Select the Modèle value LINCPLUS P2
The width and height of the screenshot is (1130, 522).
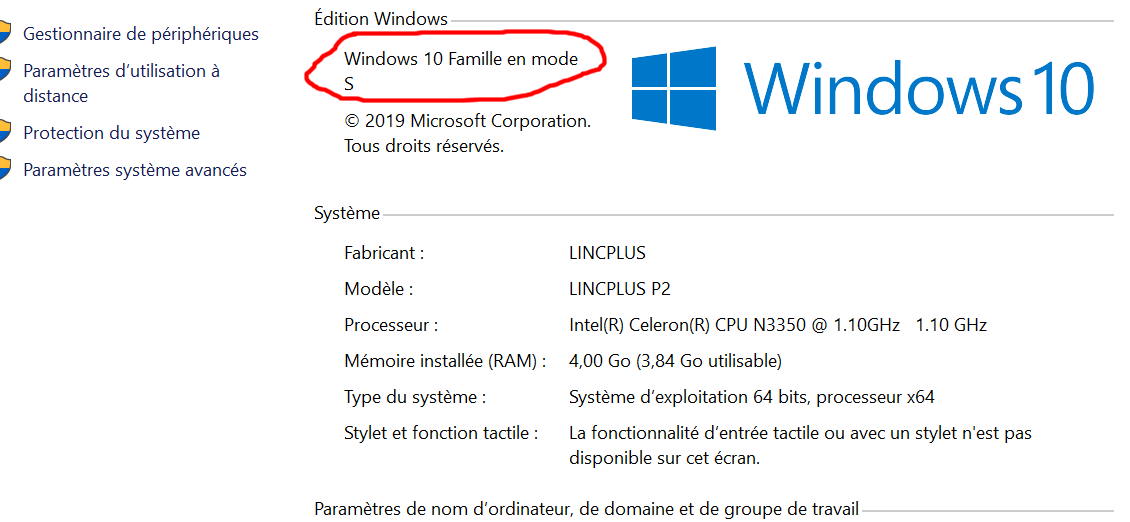point(620,289)
